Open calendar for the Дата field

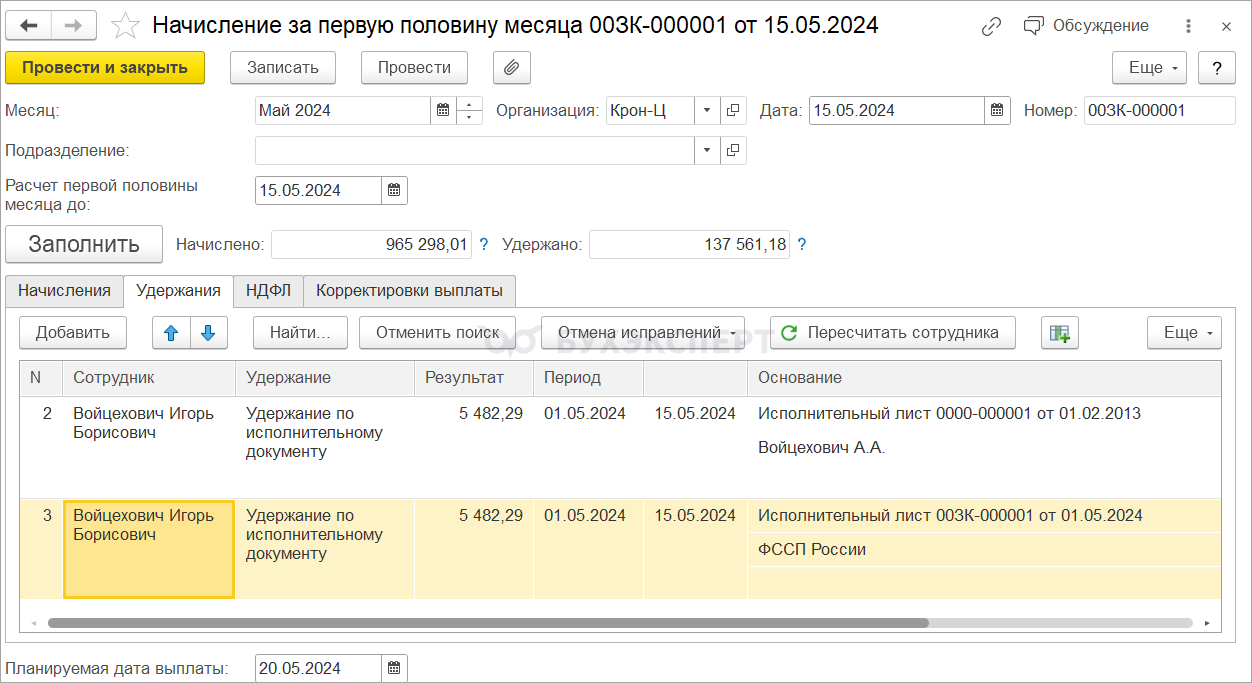[x=997, y=110]
